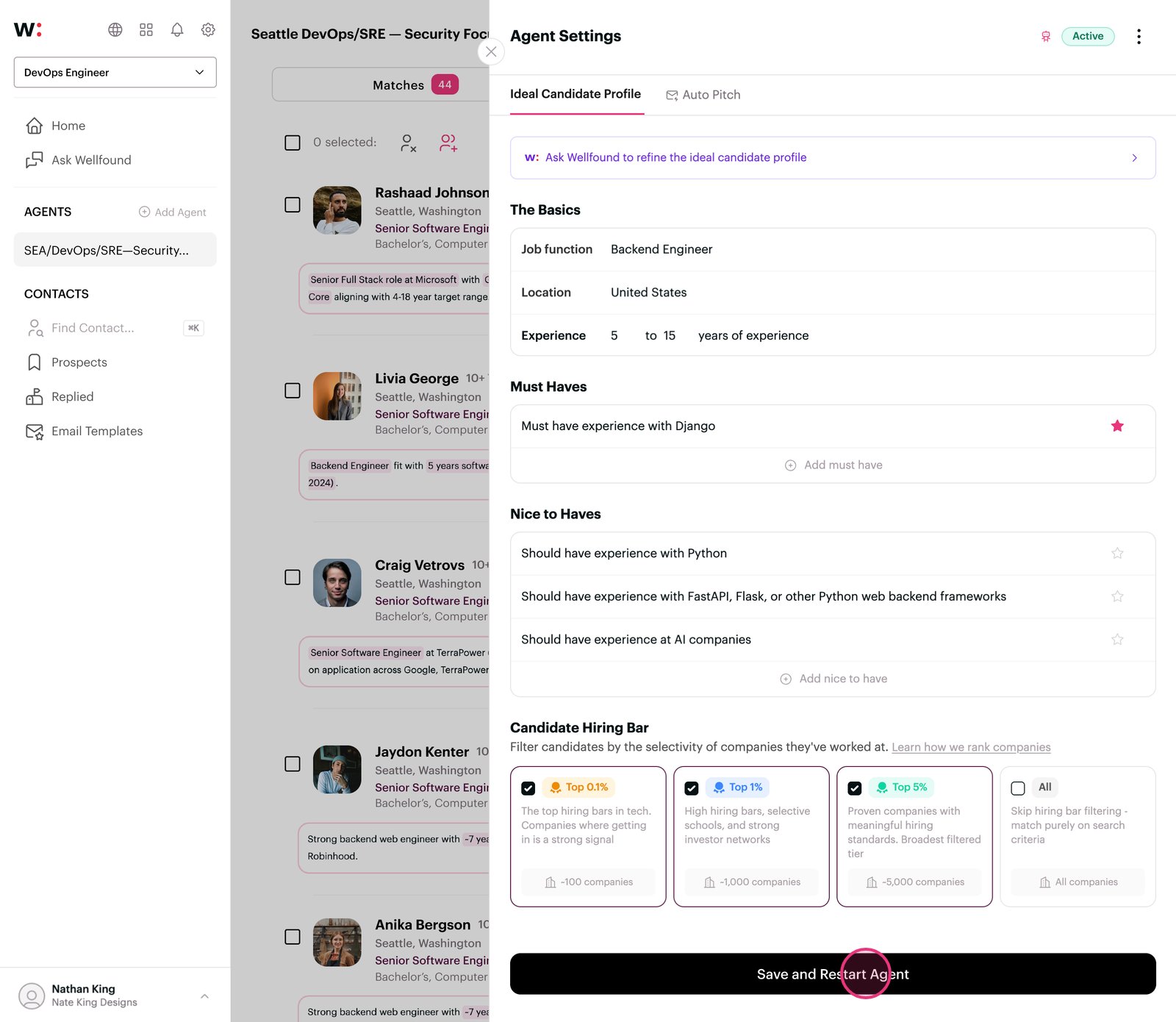Viewport: 1176px width, 1022px height.
Task: Select Jaydon Kenter's checkbox
Action: click(x=293, y=764)
